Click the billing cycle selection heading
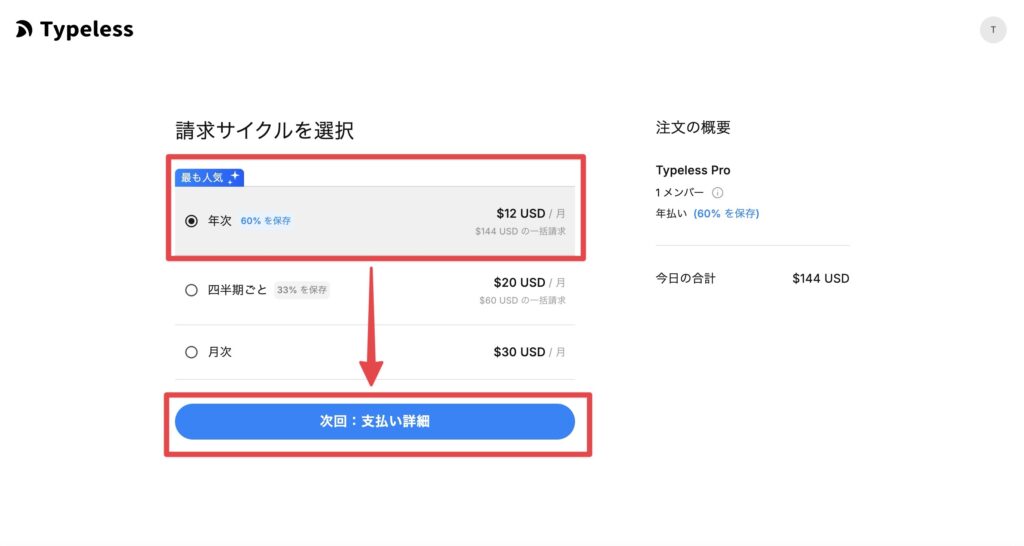 264,131
